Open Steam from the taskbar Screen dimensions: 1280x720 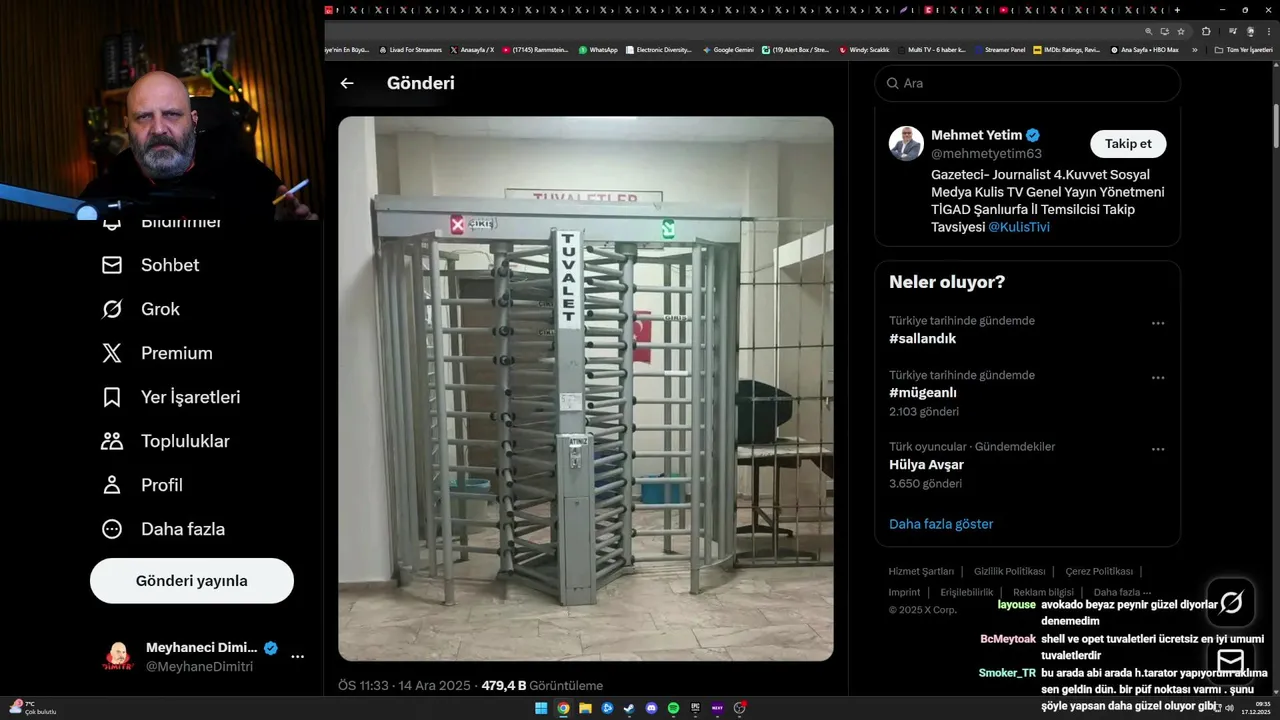629,708
